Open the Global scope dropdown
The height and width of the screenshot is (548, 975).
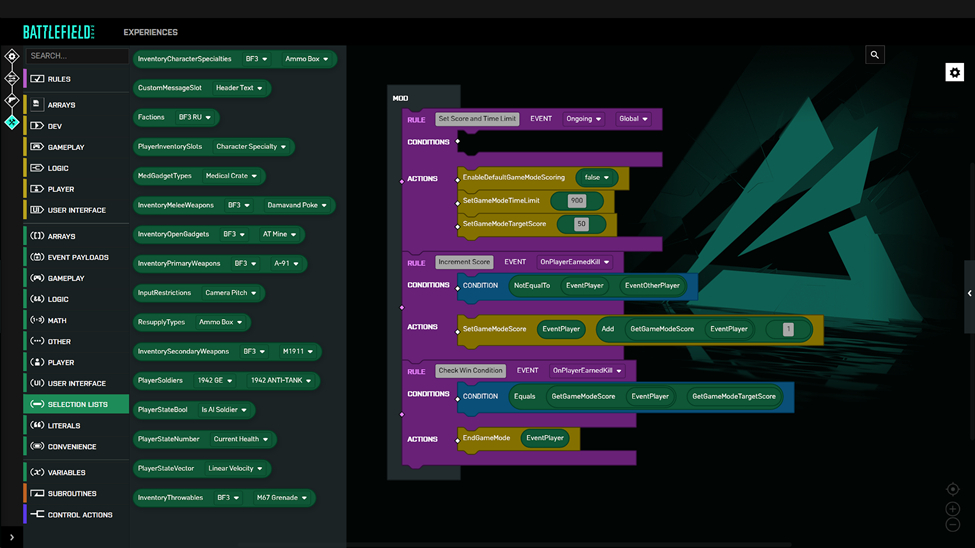[x=632, y=119]
